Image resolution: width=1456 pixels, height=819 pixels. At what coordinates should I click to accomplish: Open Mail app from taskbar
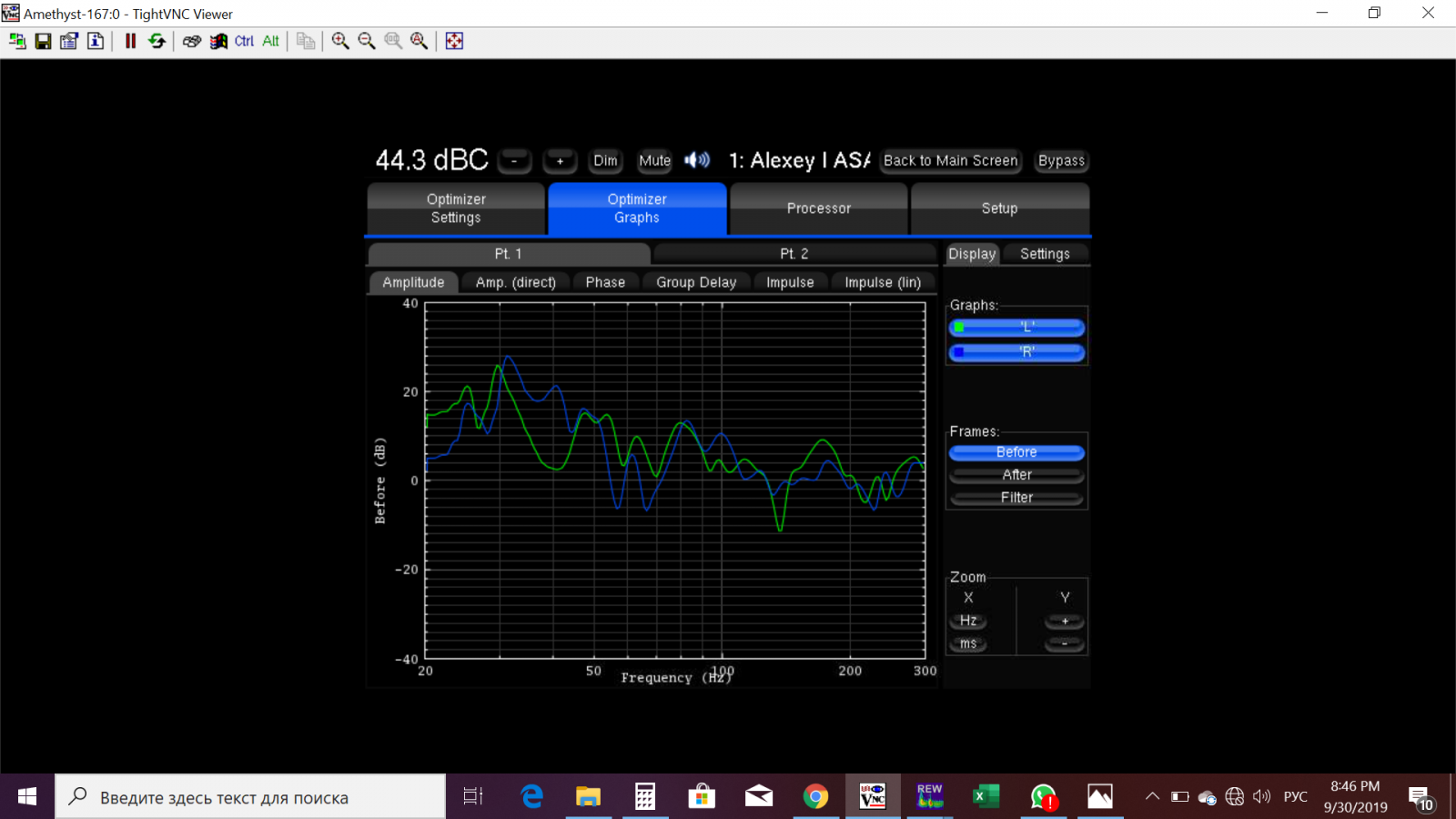[x=759, y=797]
